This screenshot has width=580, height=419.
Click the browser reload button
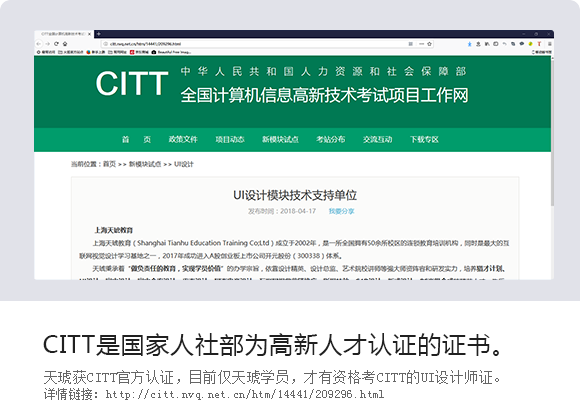(x=56, y=44)
